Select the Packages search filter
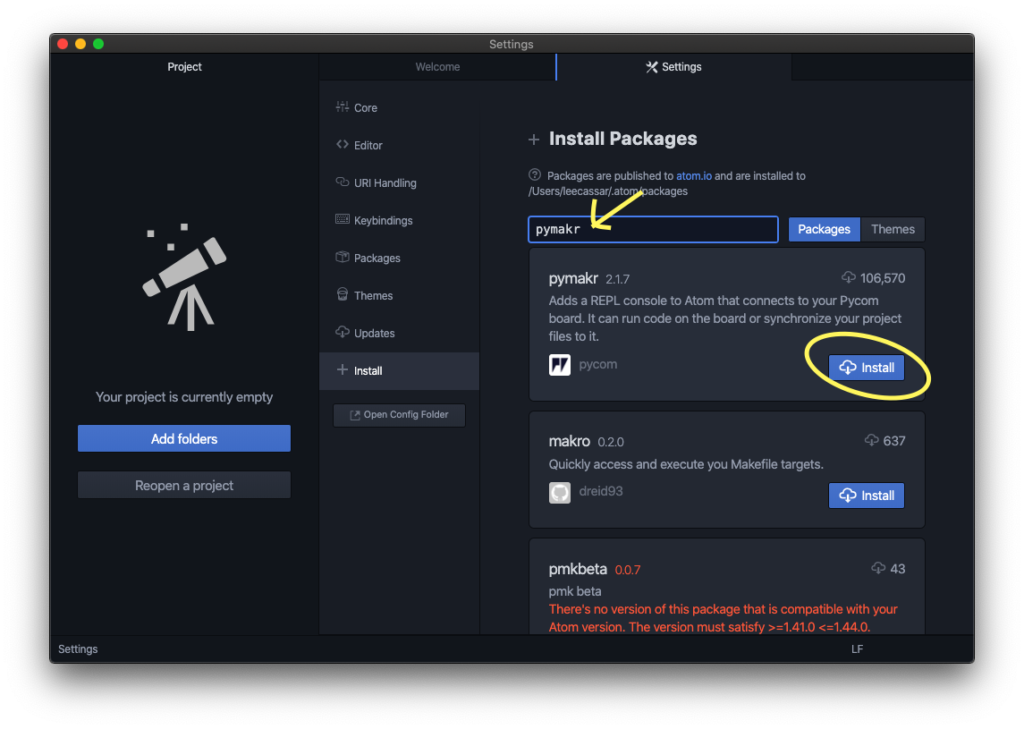Image resolution: width=1024 pixels, height=729 pixels. [824, 229]
